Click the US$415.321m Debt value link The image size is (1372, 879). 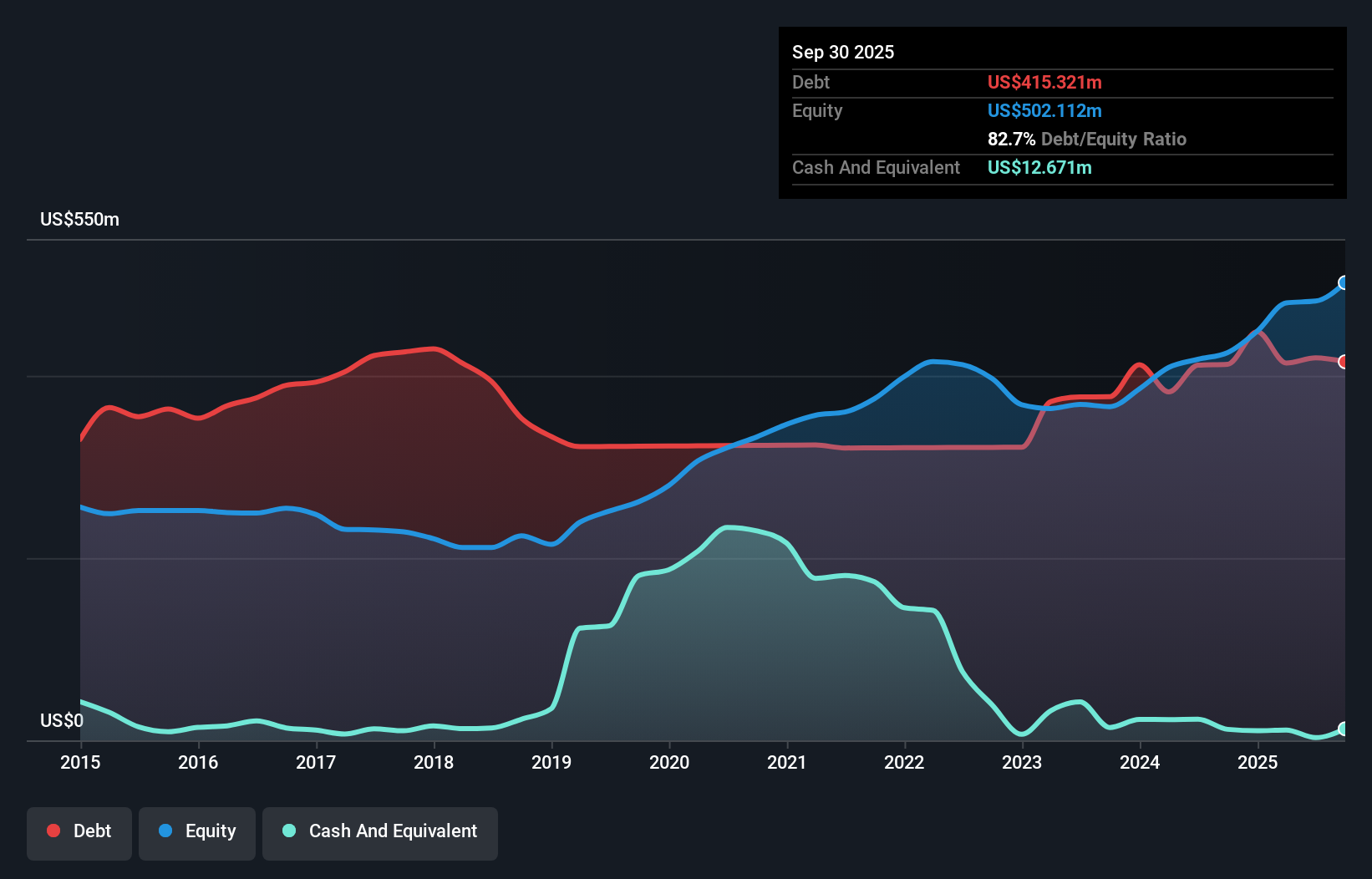tap(1044, 82)
